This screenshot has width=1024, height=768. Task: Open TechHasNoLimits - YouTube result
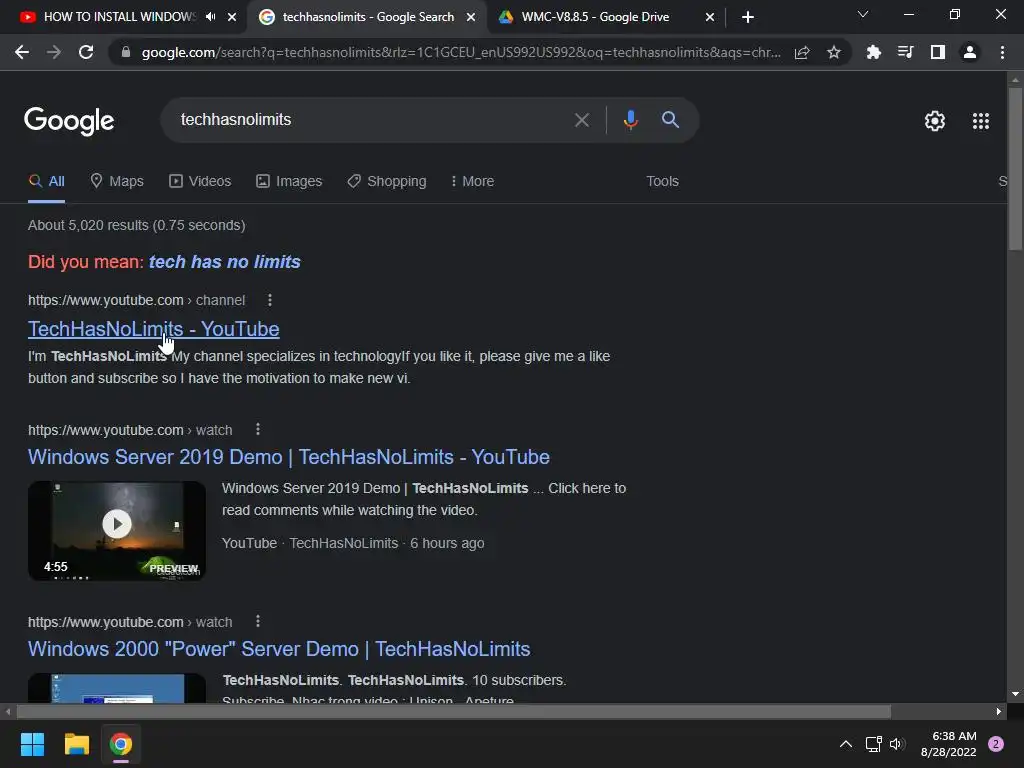[x=153, y=329]
